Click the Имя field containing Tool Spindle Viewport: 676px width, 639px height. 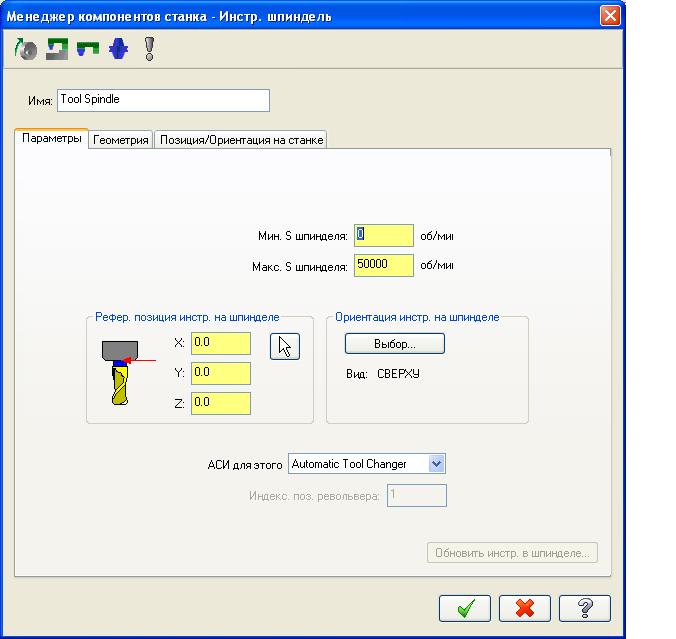pos(163,100)
